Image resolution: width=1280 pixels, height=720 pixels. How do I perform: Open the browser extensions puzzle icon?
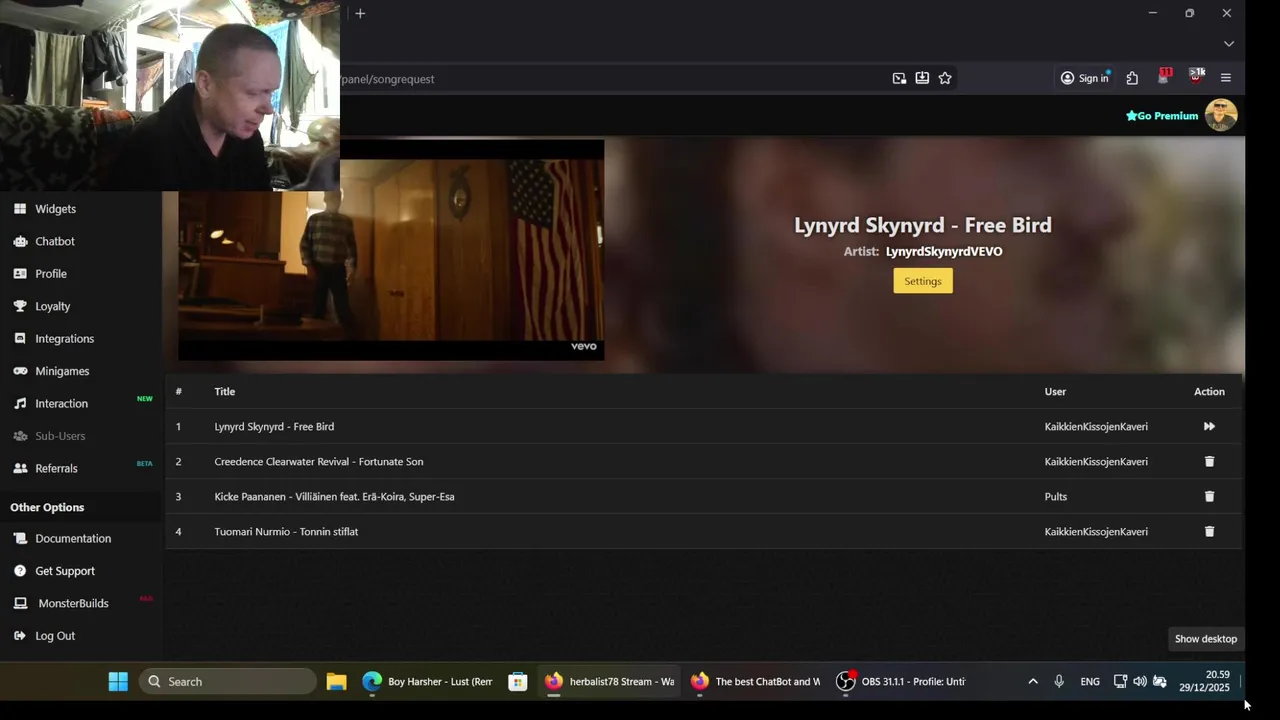tap(1132, 78)
